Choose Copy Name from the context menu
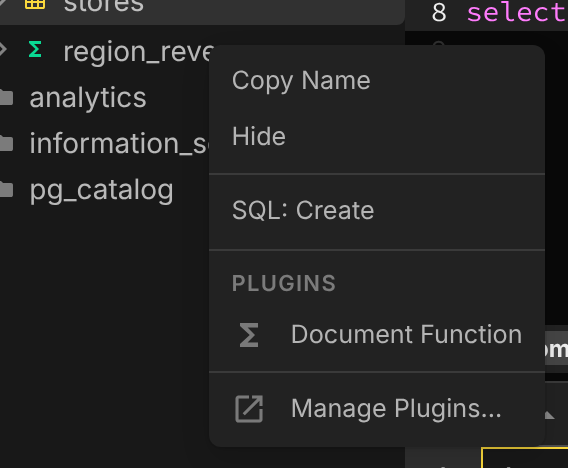Viewport: 568px width, 468px height. point(377,80)
